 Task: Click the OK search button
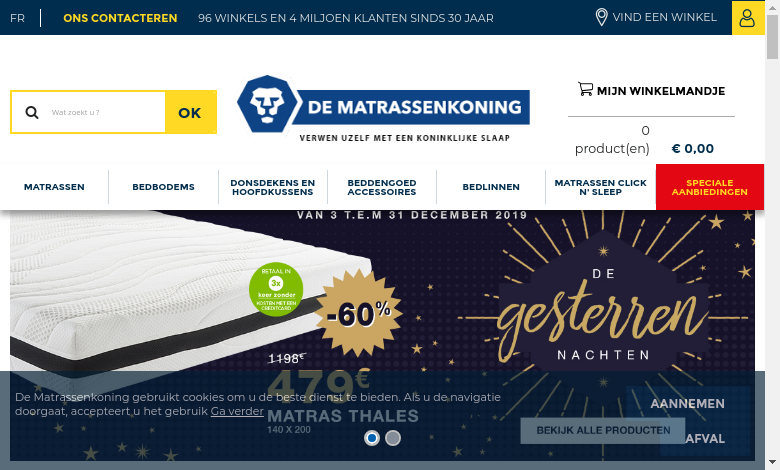pos(191,112)
